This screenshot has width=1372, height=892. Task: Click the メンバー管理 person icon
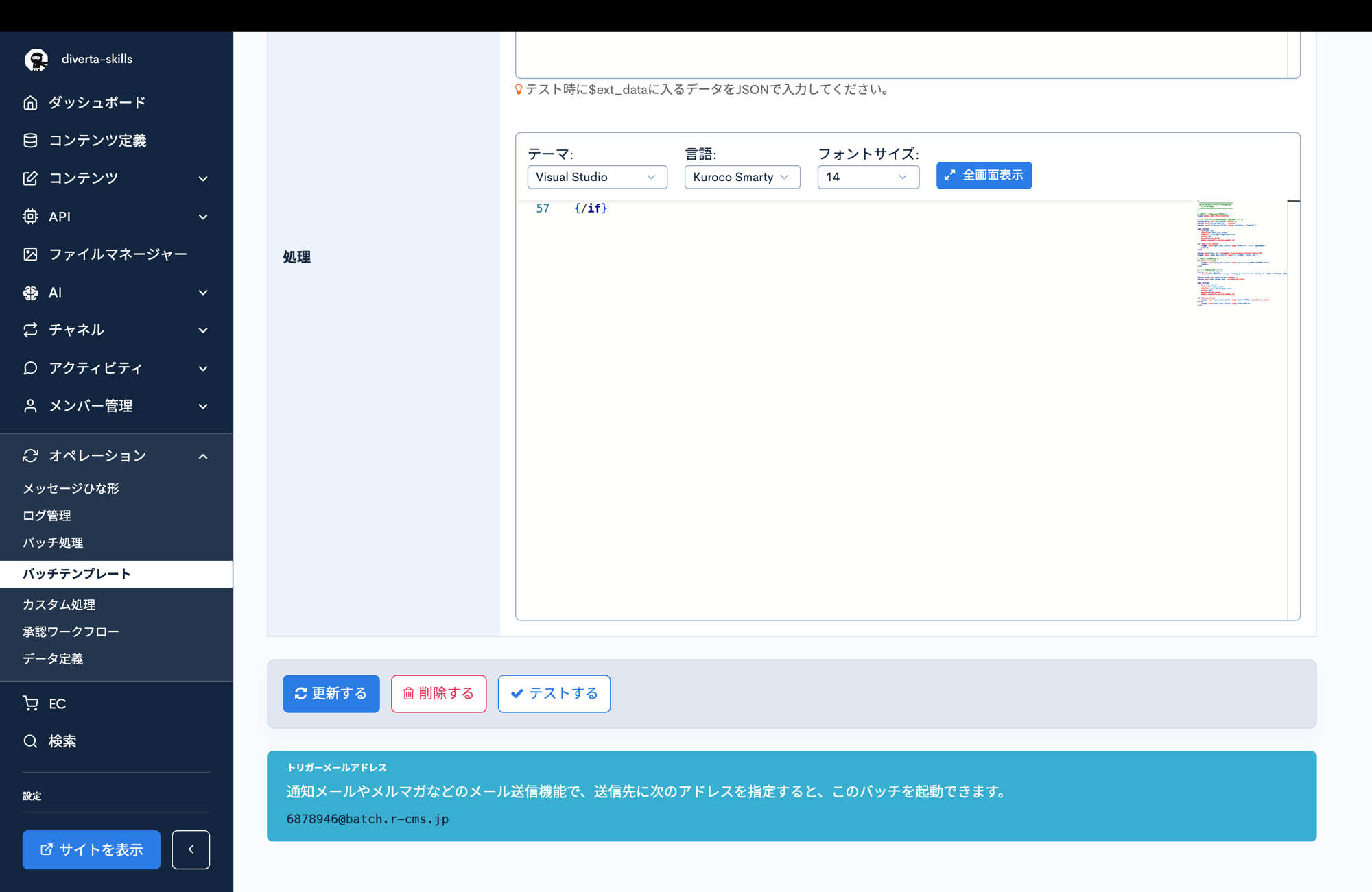coord(30,406)
